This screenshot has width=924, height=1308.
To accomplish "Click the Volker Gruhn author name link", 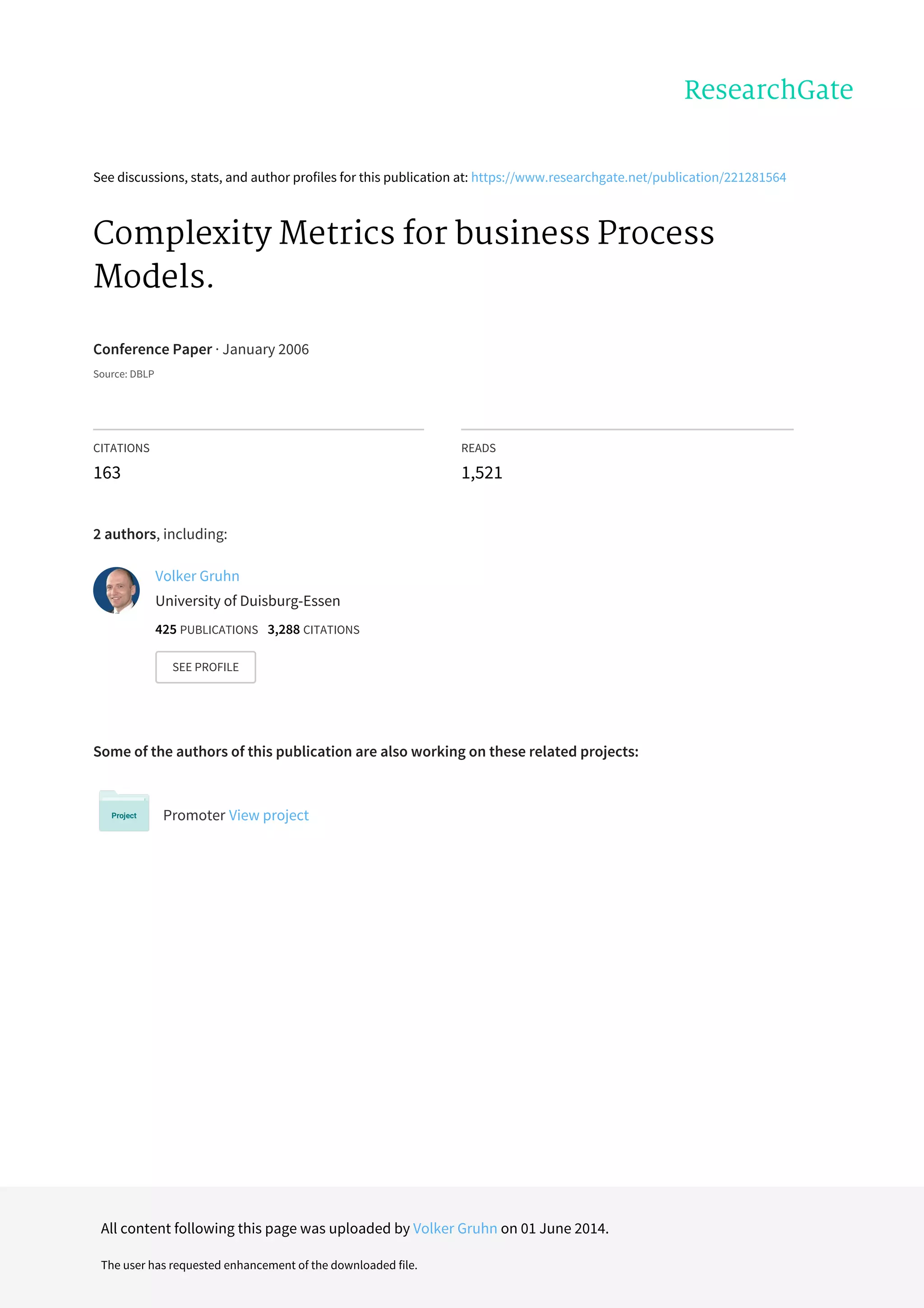I will coord(197,576).
